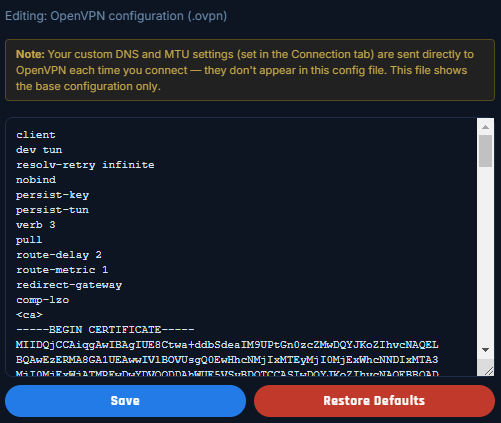Place cursor on the 'dev tun' line
501x423 pixels.
pos(39,150)
